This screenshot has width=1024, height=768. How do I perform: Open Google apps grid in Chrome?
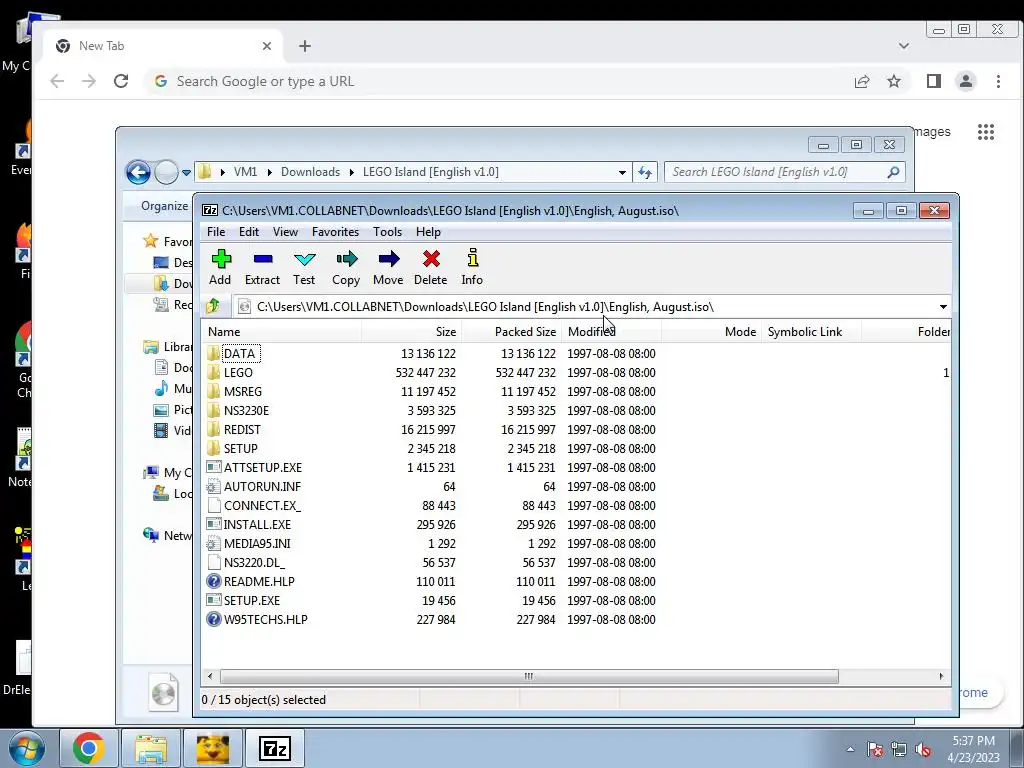point(985,132)
